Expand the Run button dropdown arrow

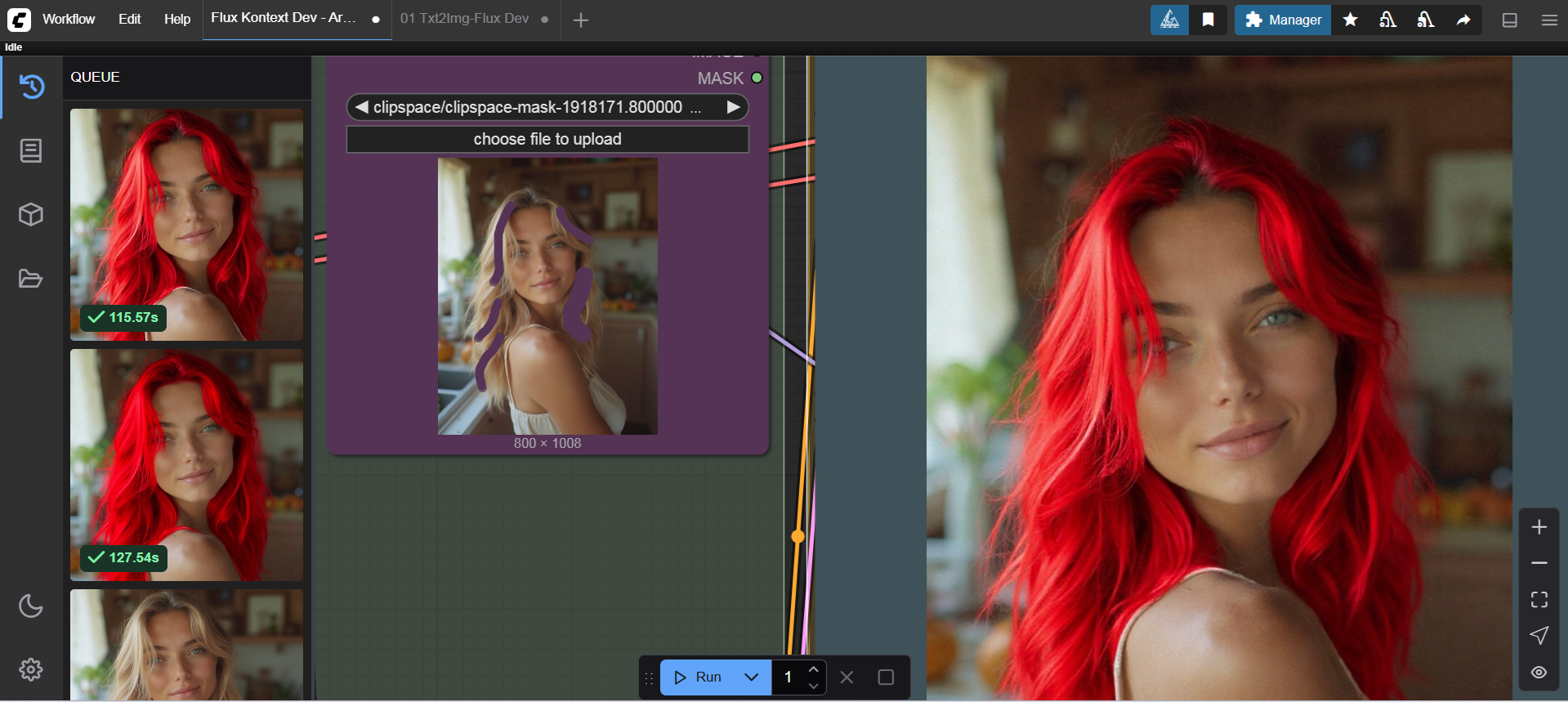[752, 677]
